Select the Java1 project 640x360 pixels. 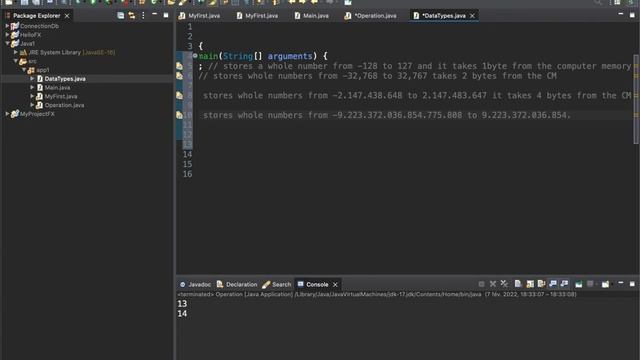point(27,44)
